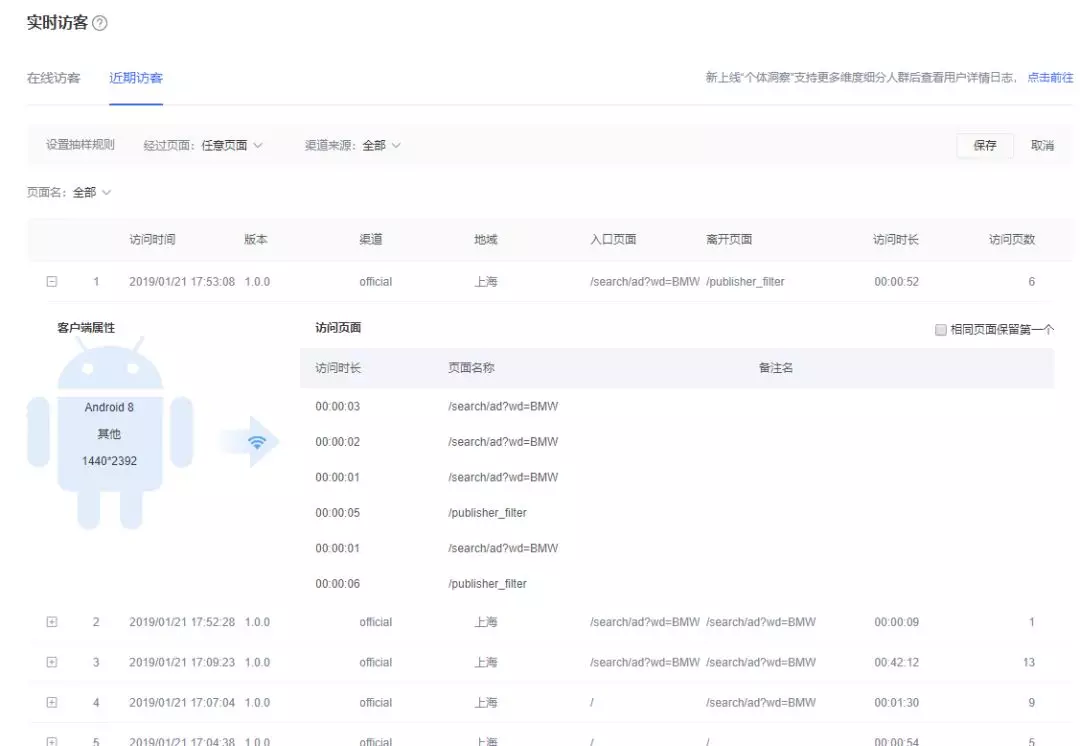Collapse row 1 with the minus icon
The width and height of the screenshot is (1080, 746).
click(x=52, y=282)
